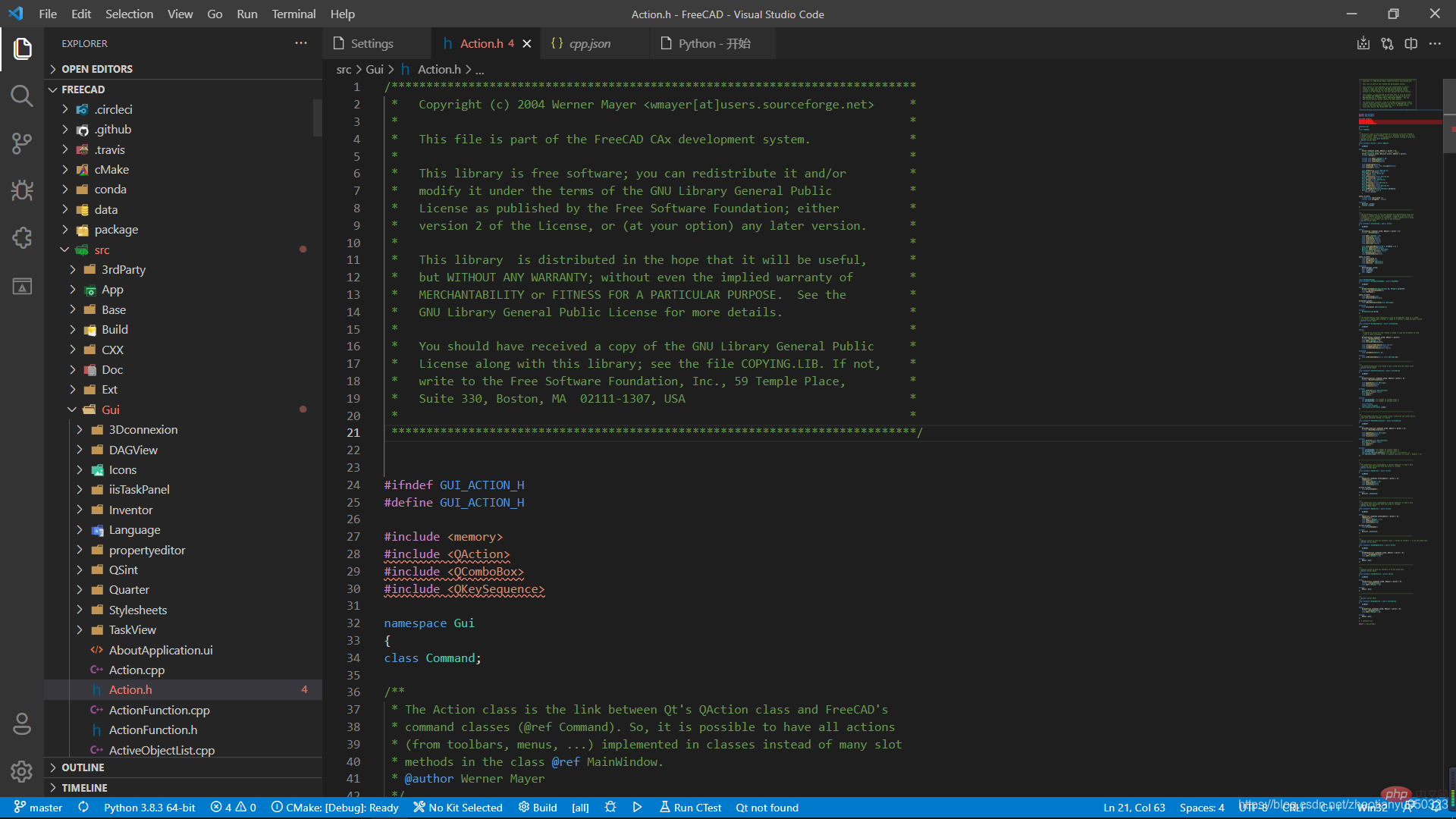Expand the OUTLINE section

(83, 767)
